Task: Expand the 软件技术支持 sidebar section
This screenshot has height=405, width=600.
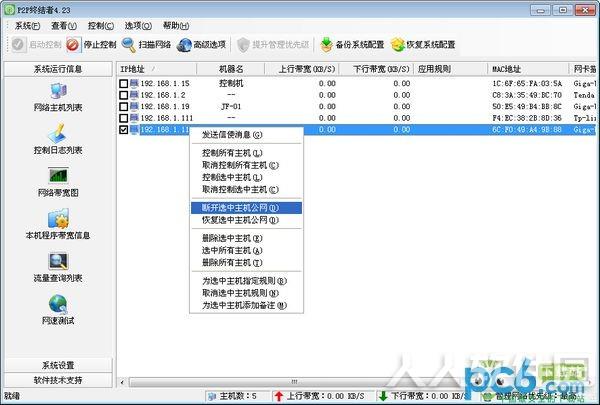Action: coord(58,380)
